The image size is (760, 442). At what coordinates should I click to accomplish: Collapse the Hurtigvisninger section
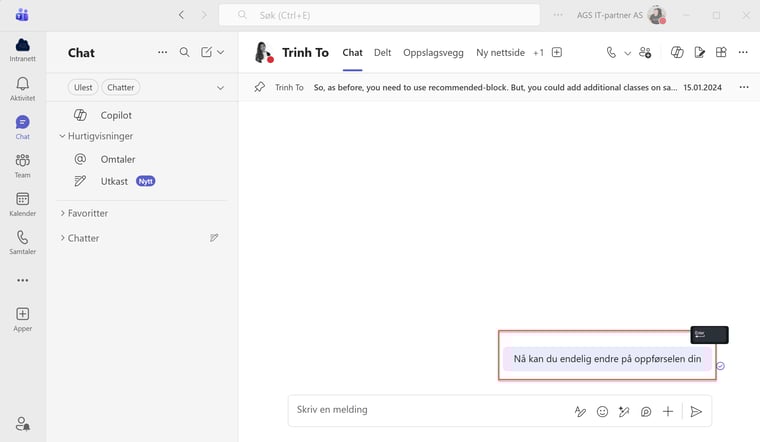(x=62, y=136)
